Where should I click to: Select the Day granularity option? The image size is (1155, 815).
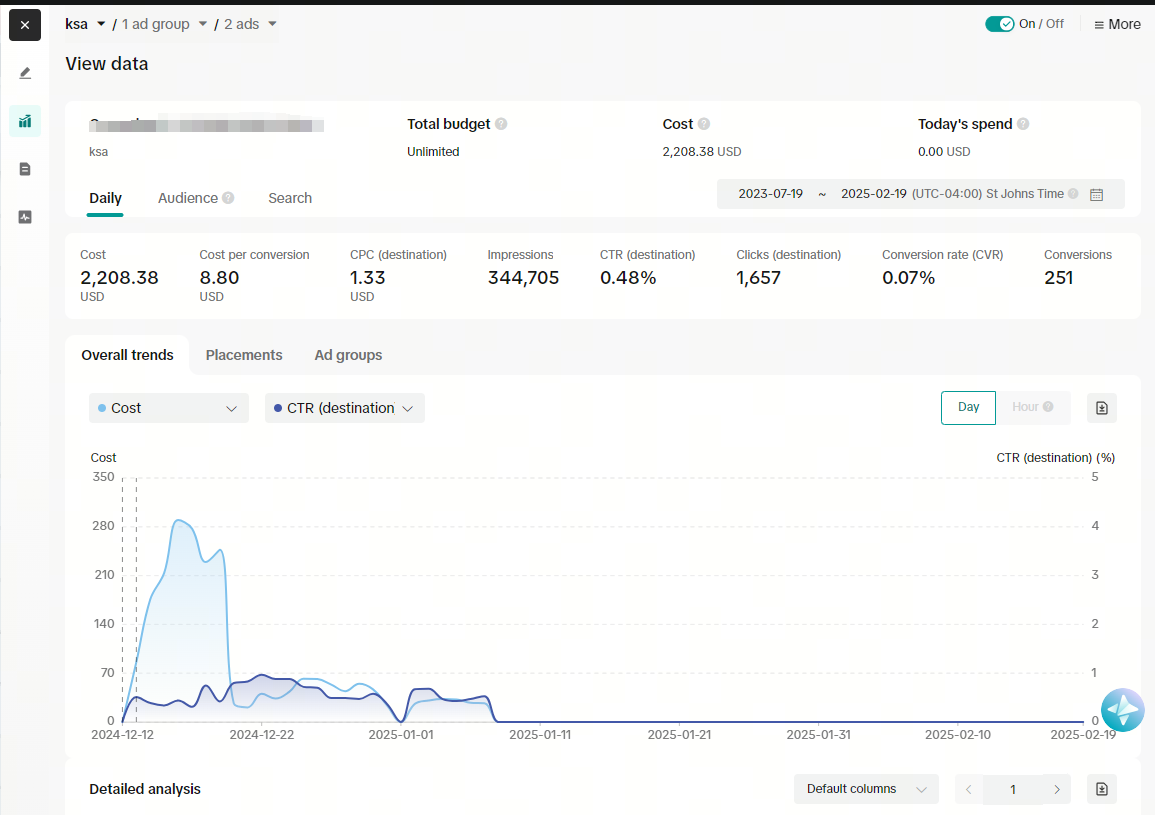(x=968, y=408)
